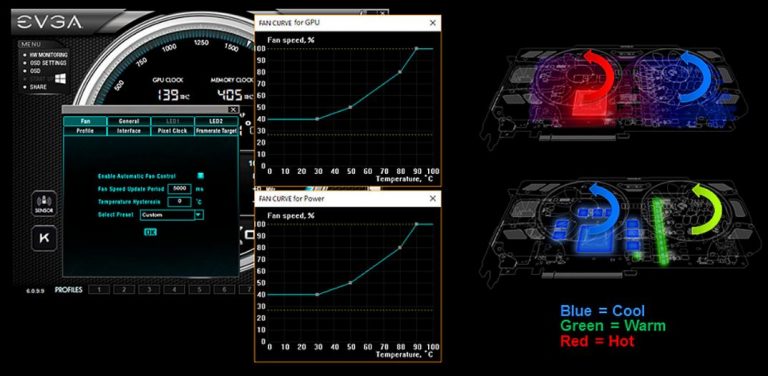Toggle Enable Automatic Fan Control checkbox
768x376 pixels.
coord(201,176)
